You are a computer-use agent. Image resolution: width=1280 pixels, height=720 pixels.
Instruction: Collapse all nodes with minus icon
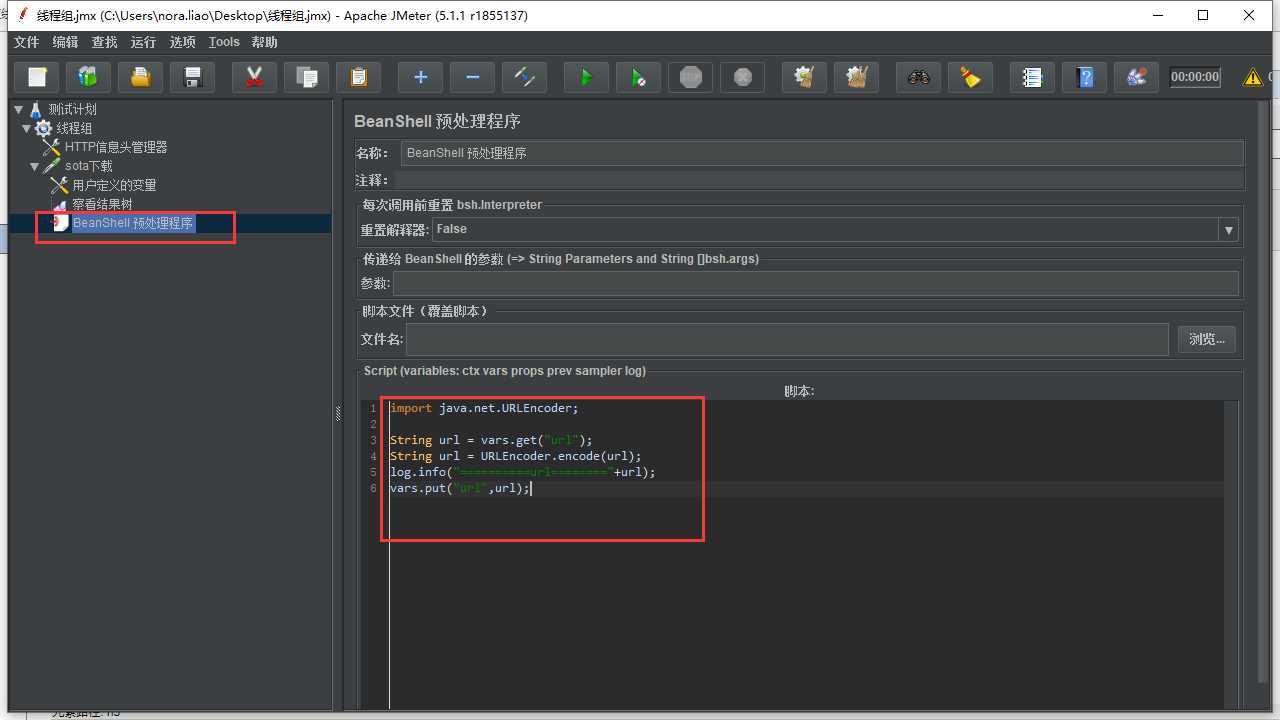click(x=472, y=77)
